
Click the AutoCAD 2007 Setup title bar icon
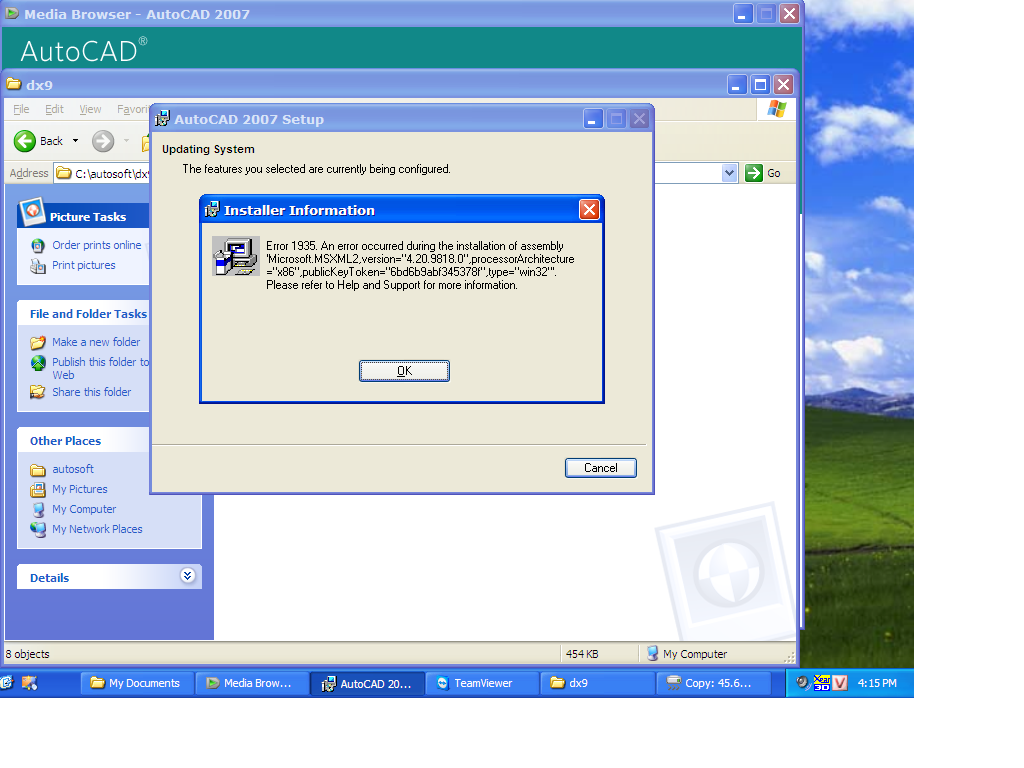163,119
